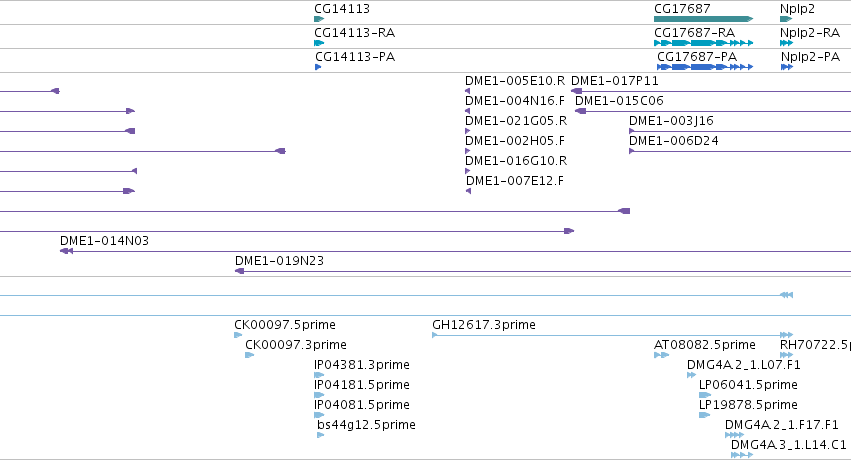Viewport: 851px width, 460px height.
Task: Click the Nplp2-RA transcript glyph
Action: [786, 43]
